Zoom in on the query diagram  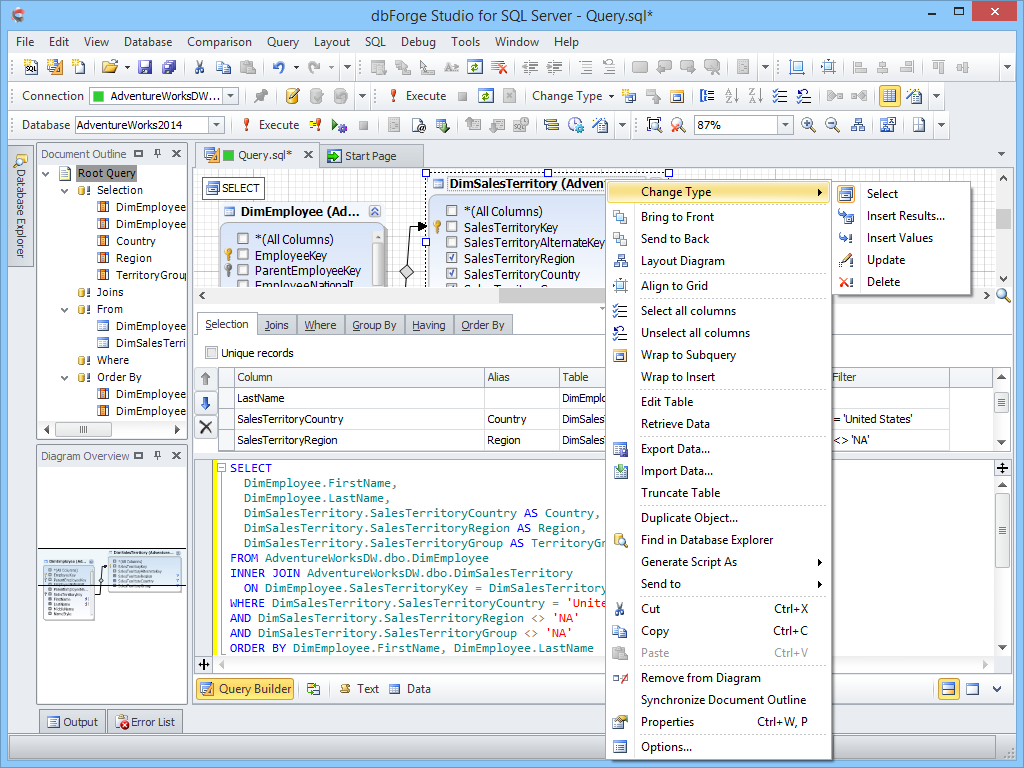click(810, 125)
